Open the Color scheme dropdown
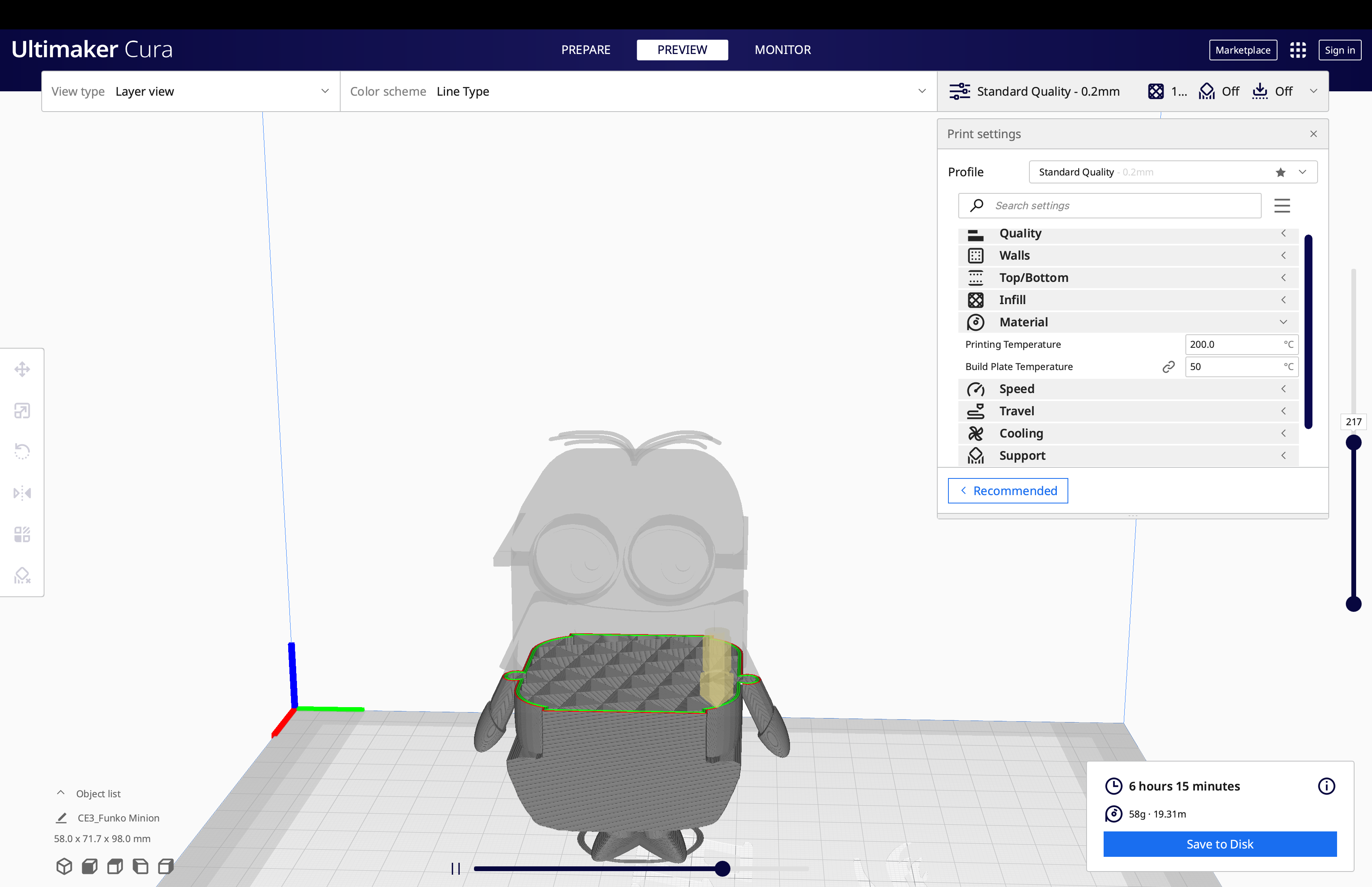Screen dimensions: 1372x887 coord(638,91)
